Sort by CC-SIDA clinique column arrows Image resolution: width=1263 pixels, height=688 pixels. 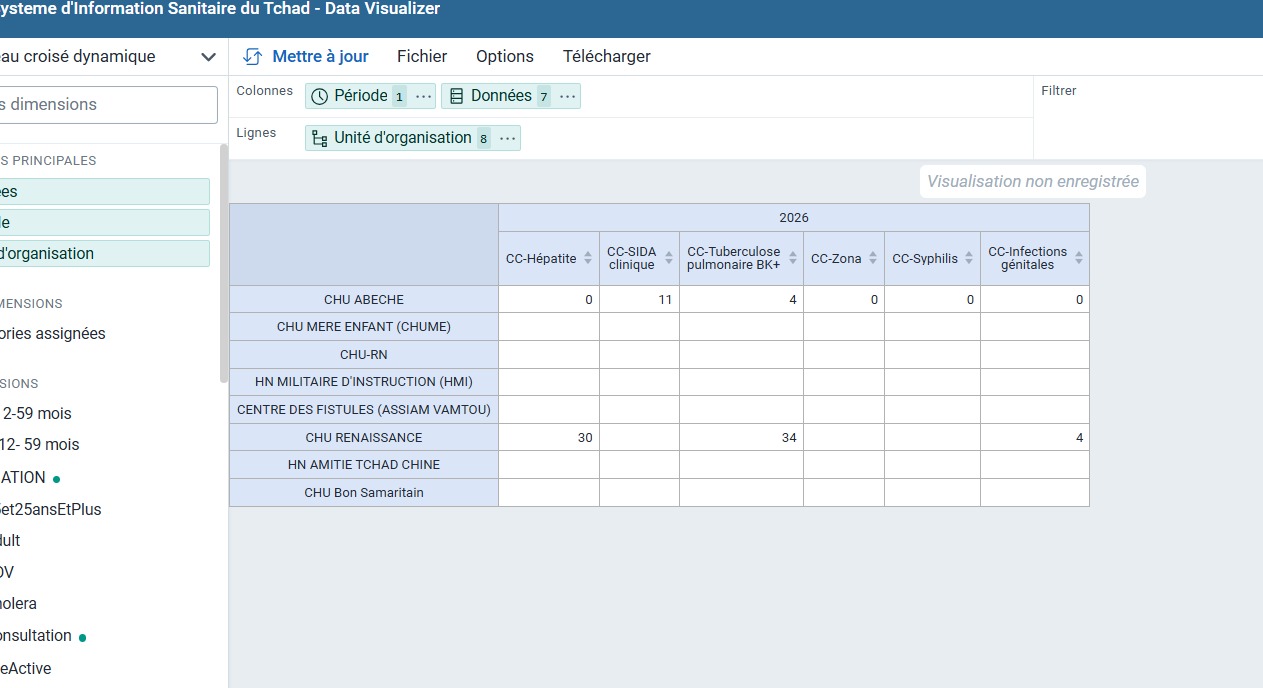pyautogui.click(x=668, y=259)
